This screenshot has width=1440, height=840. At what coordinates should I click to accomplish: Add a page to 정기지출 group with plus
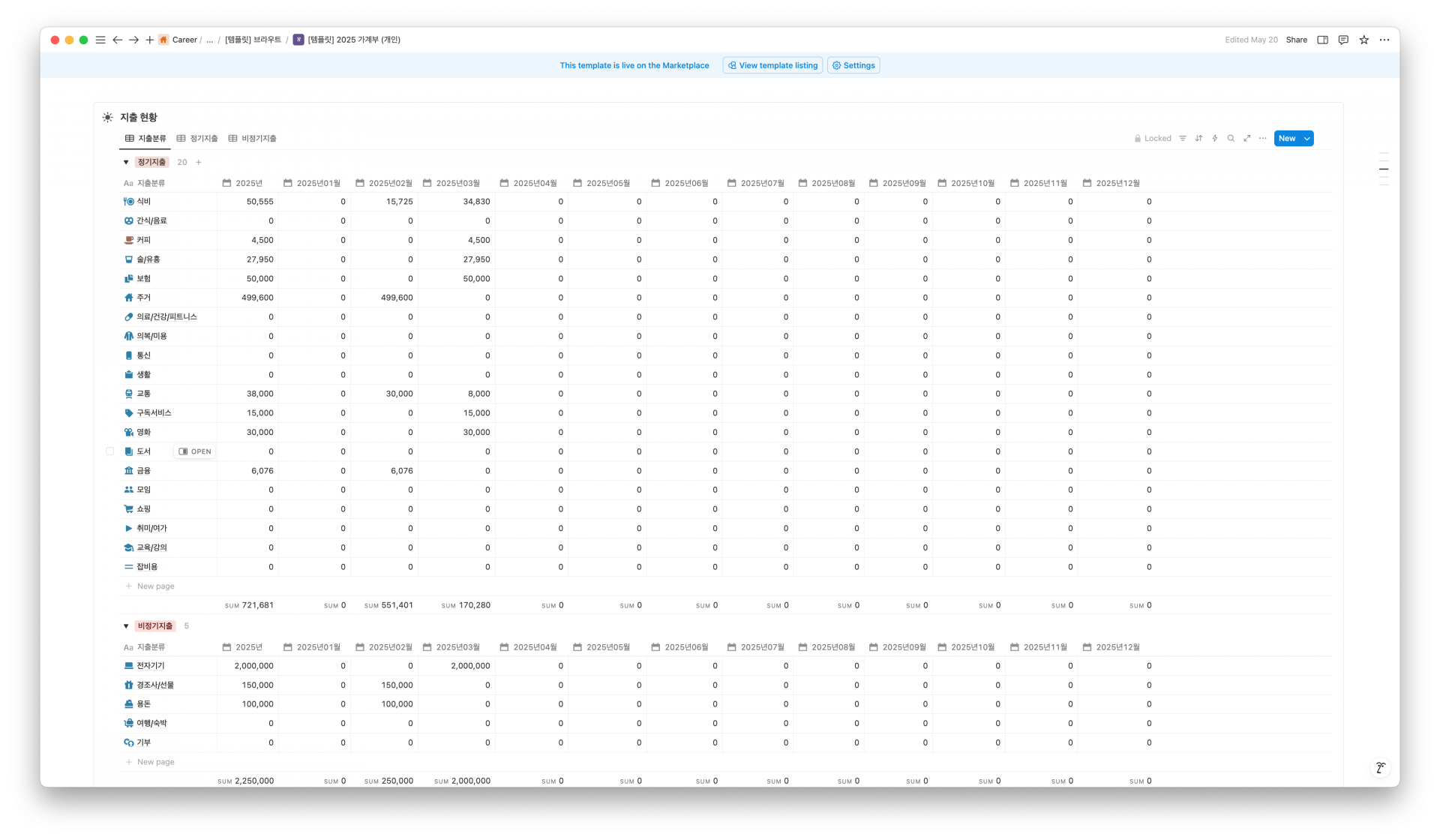[x=199, y=162]
